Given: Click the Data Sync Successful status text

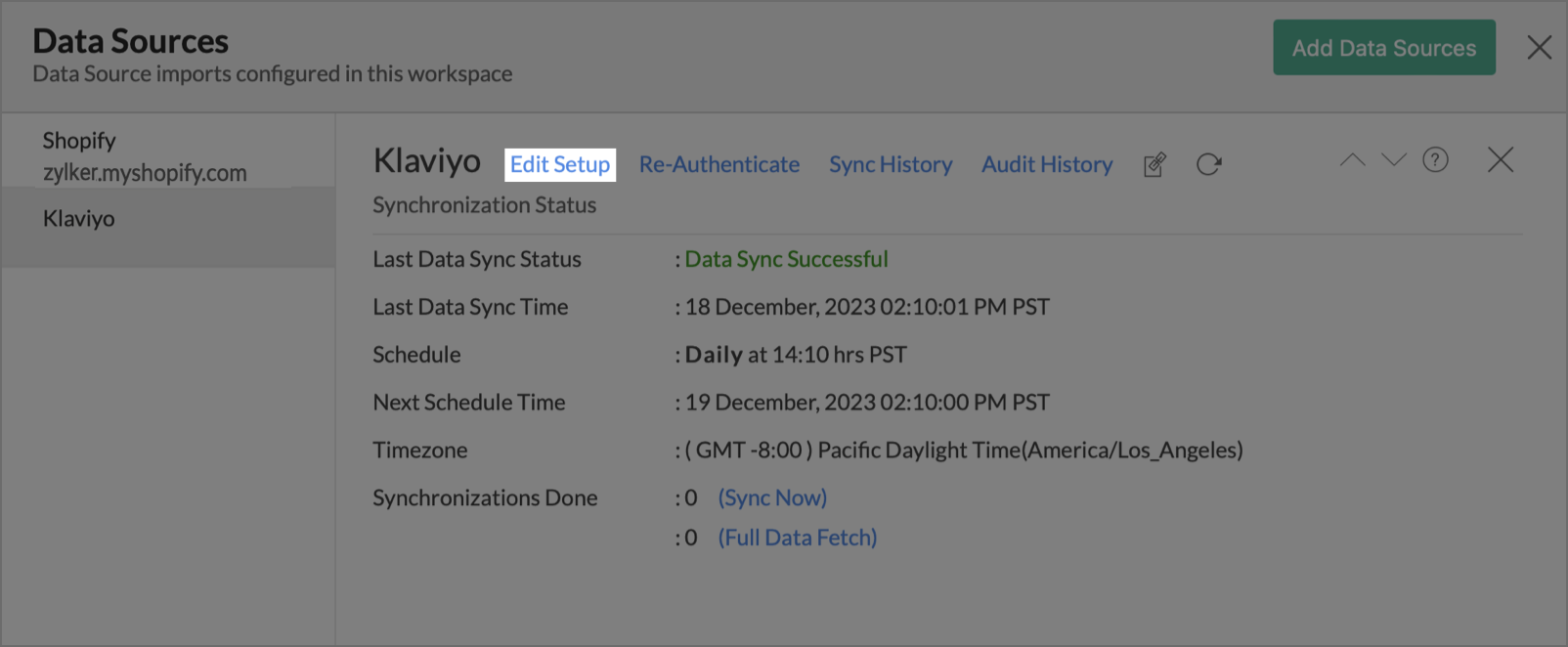Looking at the screenshot, I should tap(786, 259).
